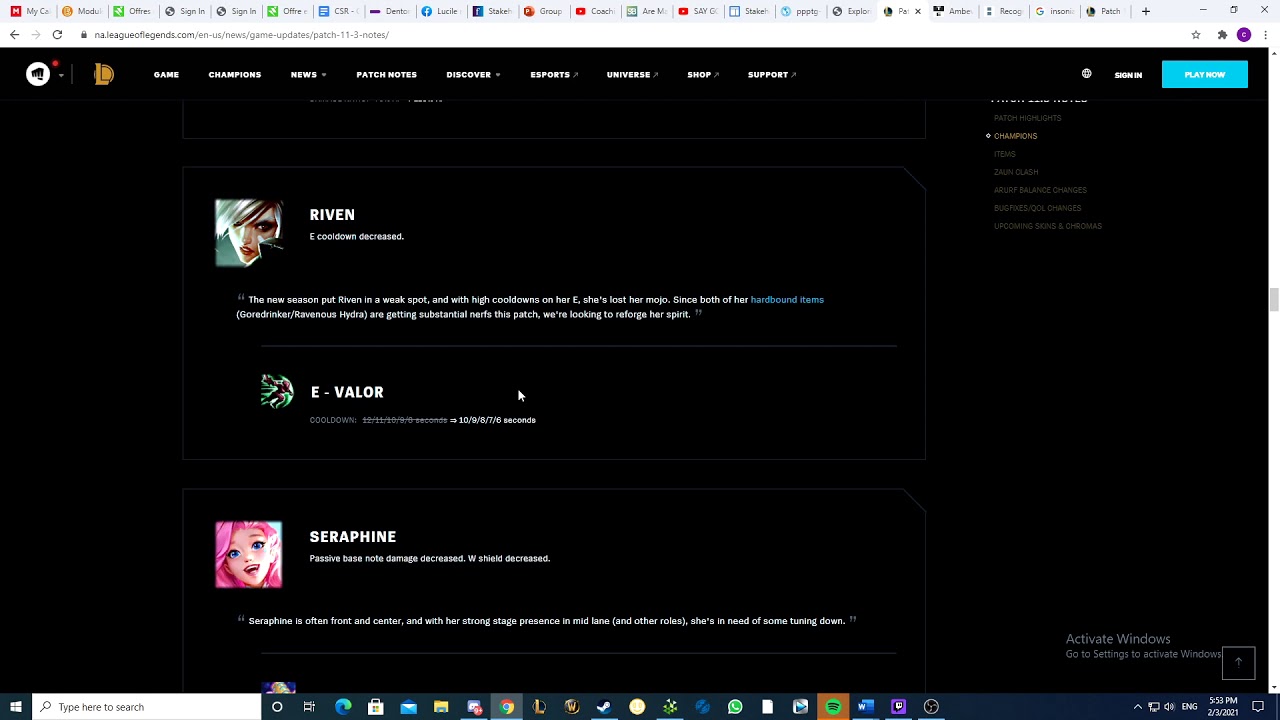Jump to Bugfixes/QOL Changes section
The image size is (1280, 720).
point(1037,208)
